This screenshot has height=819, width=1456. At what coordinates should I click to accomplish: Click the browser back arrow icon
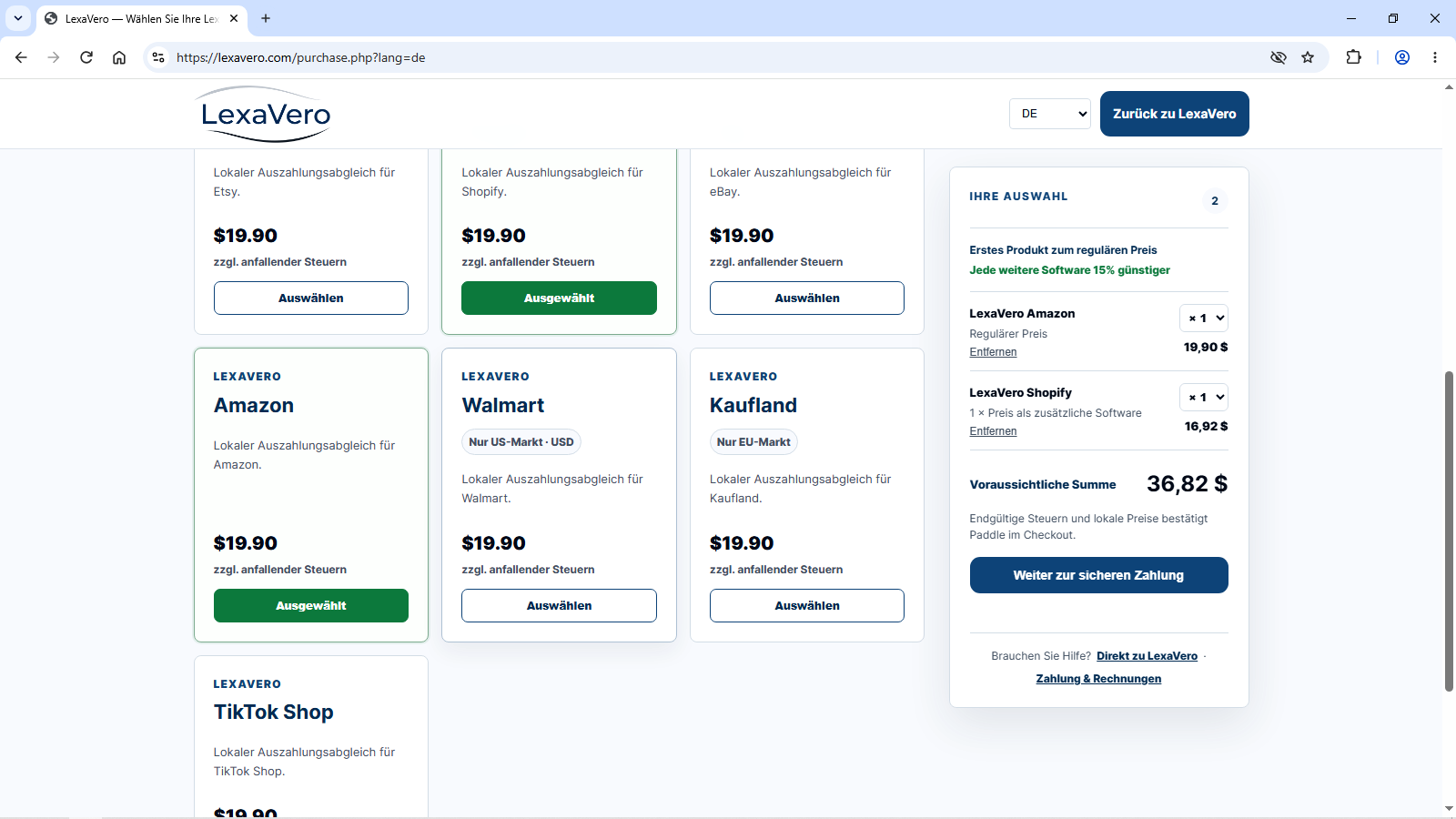(x=21, y=57)
